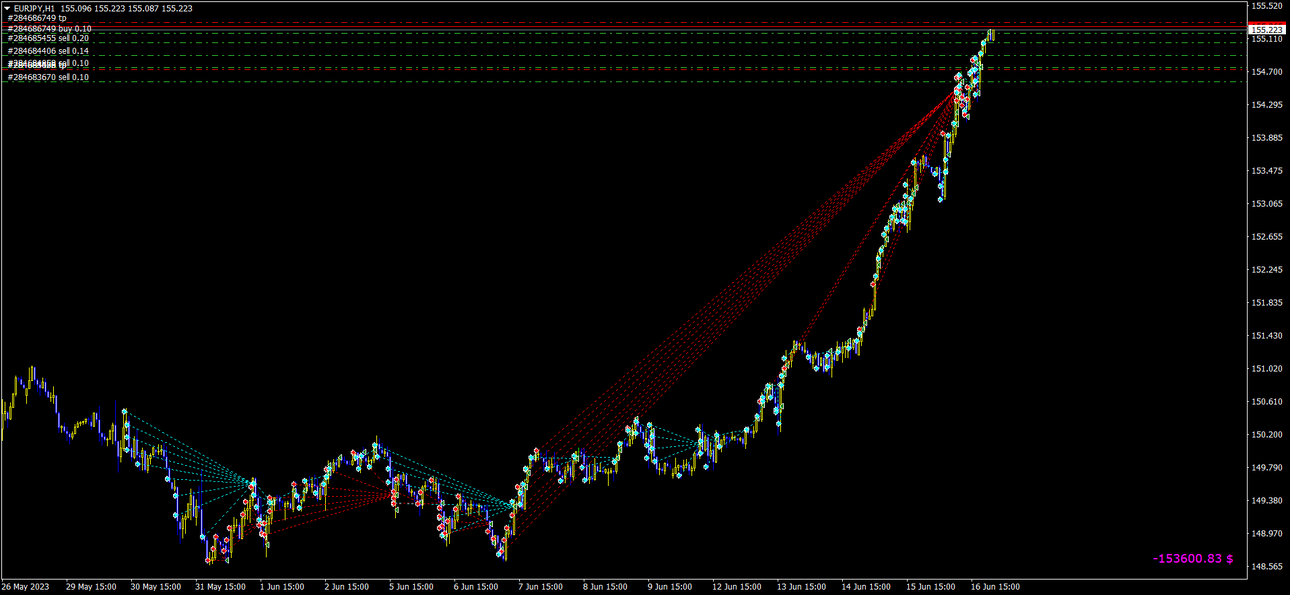This screenshot has height=595, width=1290.
Task: Click the 149.790 price scale value
Action: point(1267,468)
